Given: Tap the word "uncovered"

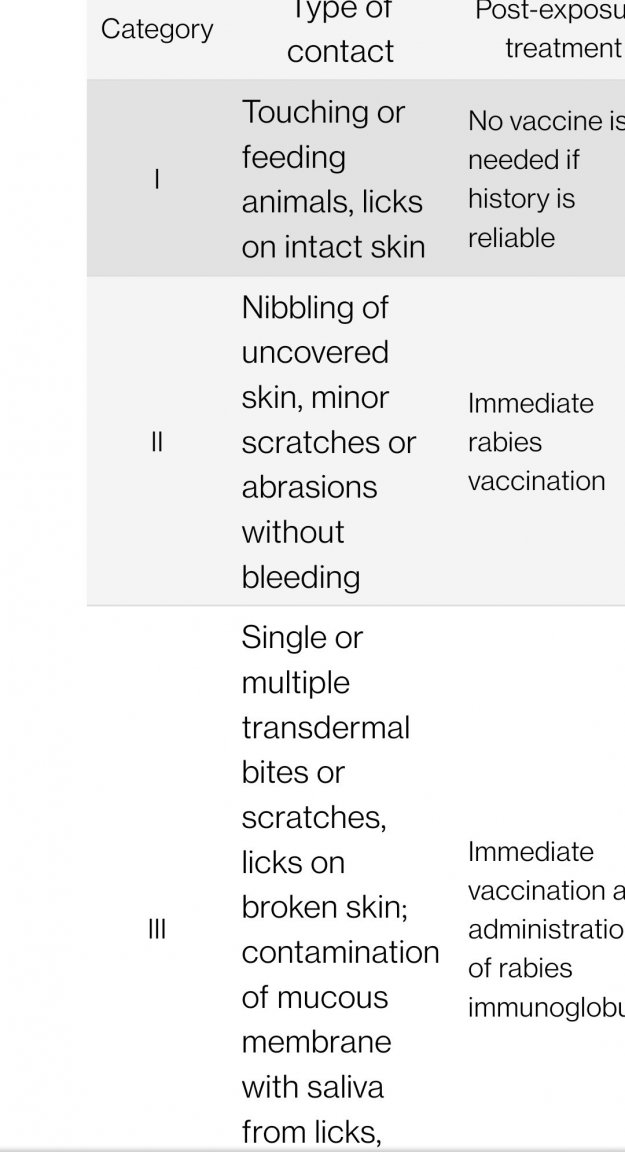Looking at the screenshot, I should tap(315, 352).
